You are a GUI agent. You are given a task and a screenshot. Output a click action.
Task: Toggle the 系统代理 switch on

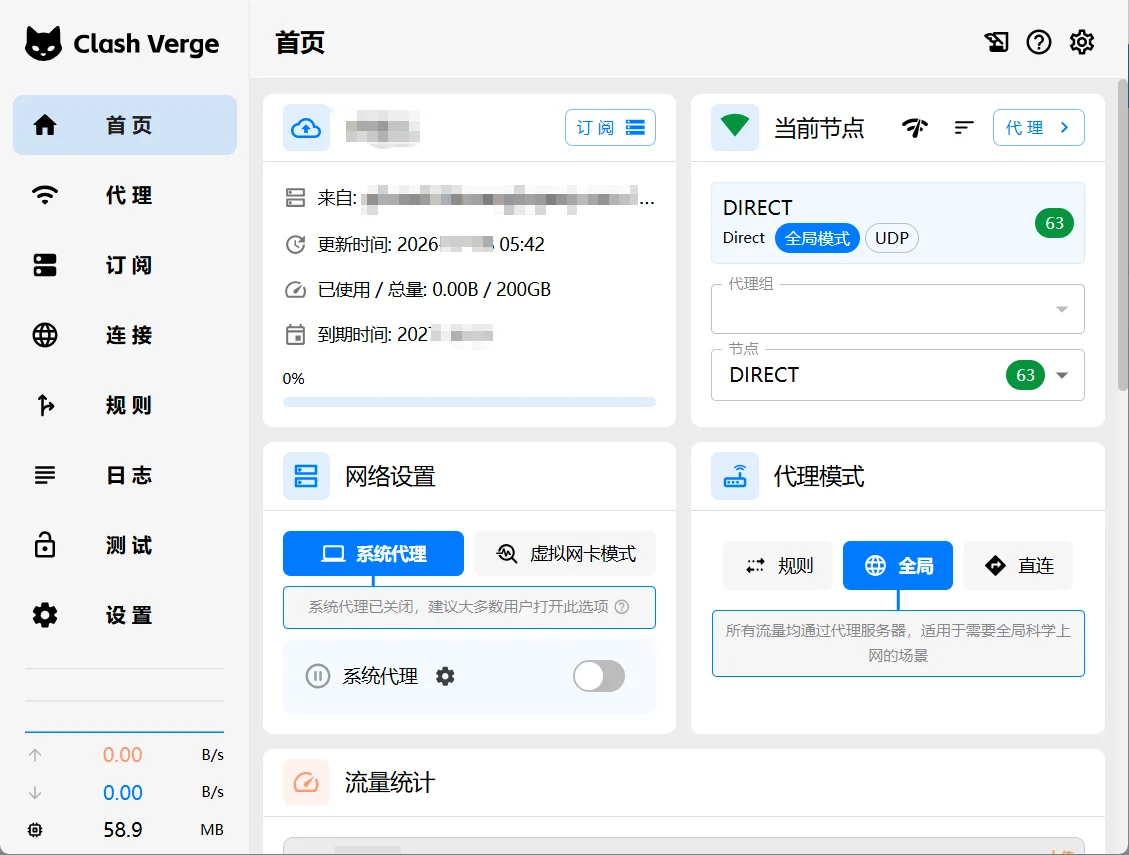coord(599,676)
